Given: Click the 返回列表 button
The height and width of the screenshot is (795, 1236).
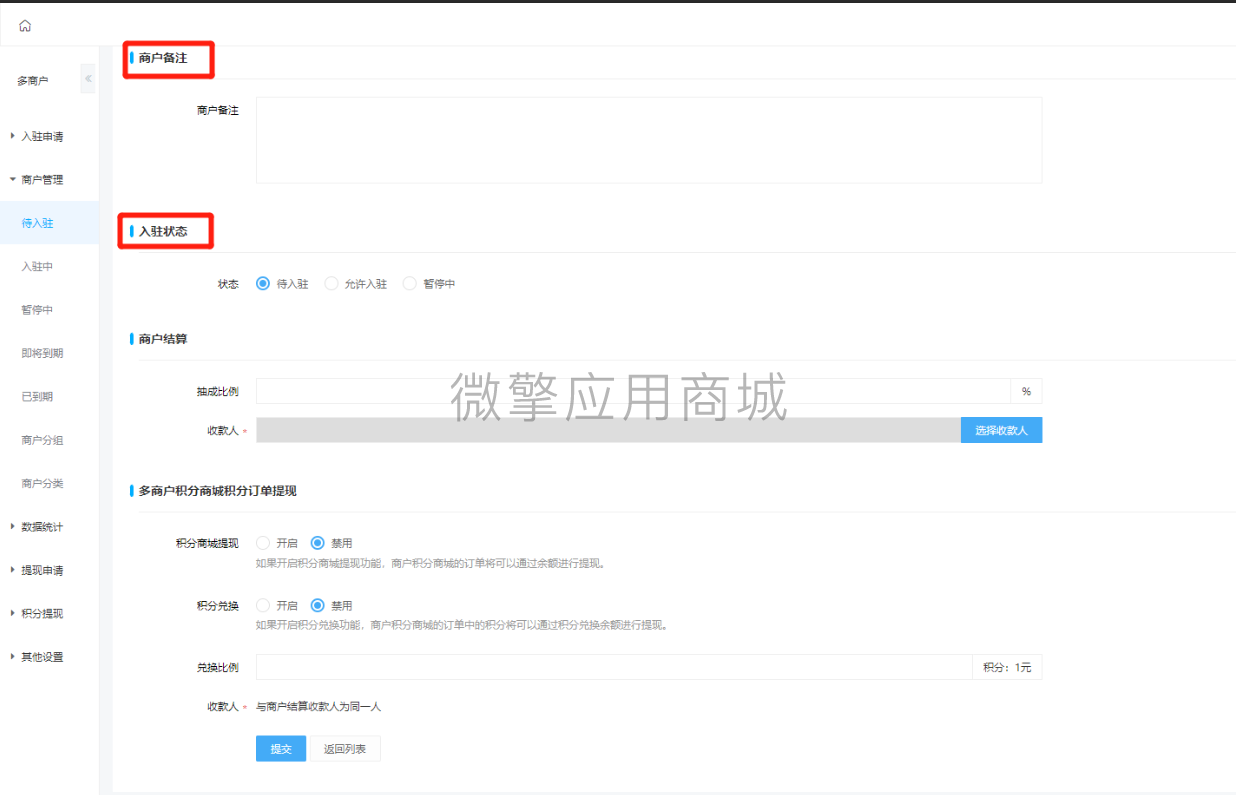Looking at the screenshot, I should pos(345,749).
